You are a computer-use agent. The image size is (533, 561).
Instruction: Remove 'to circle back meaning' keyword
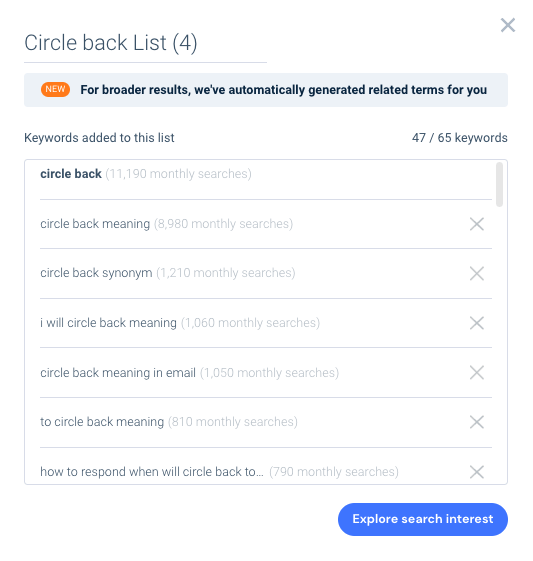coord(476,422)
